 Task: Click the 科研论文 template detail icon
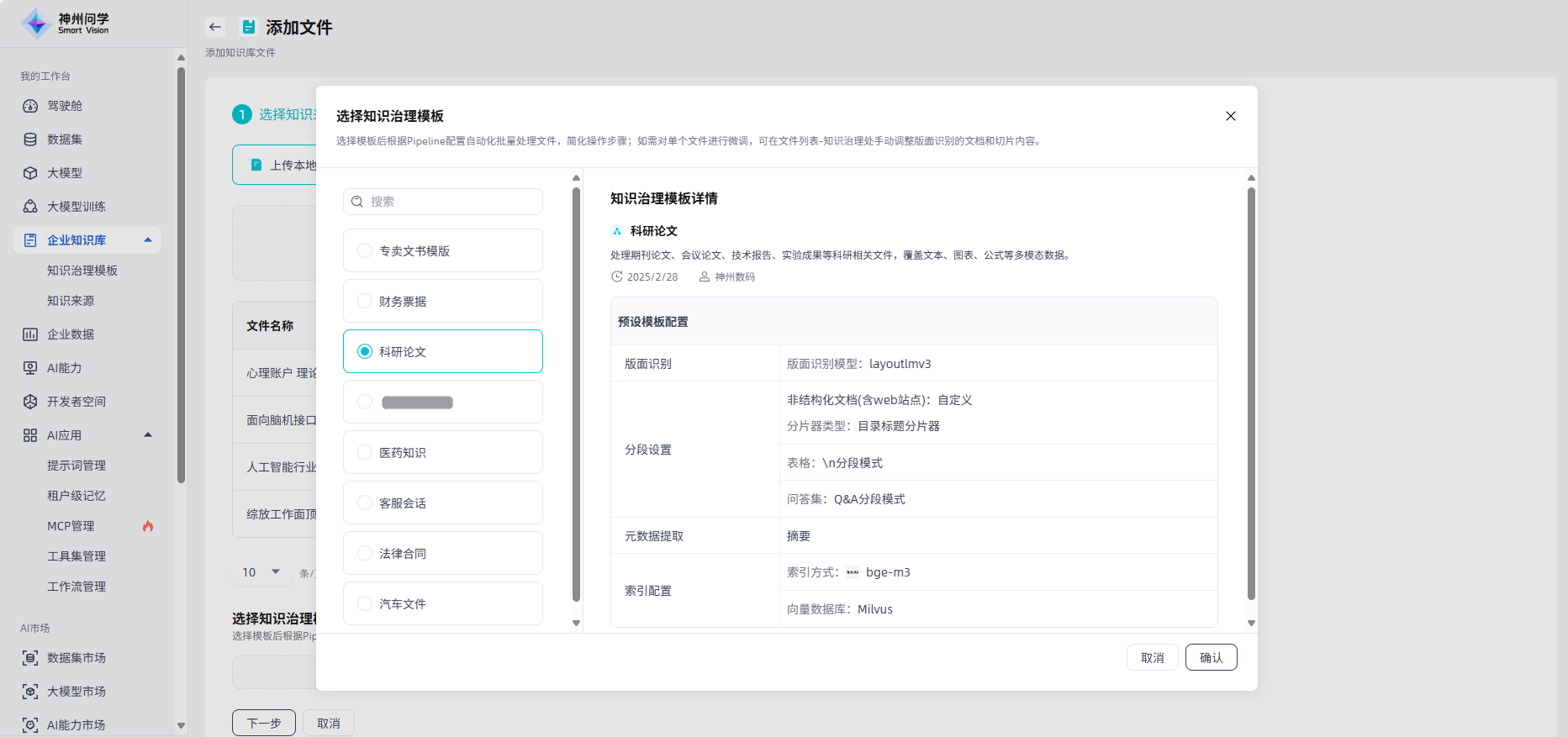[x=617, y=231]
